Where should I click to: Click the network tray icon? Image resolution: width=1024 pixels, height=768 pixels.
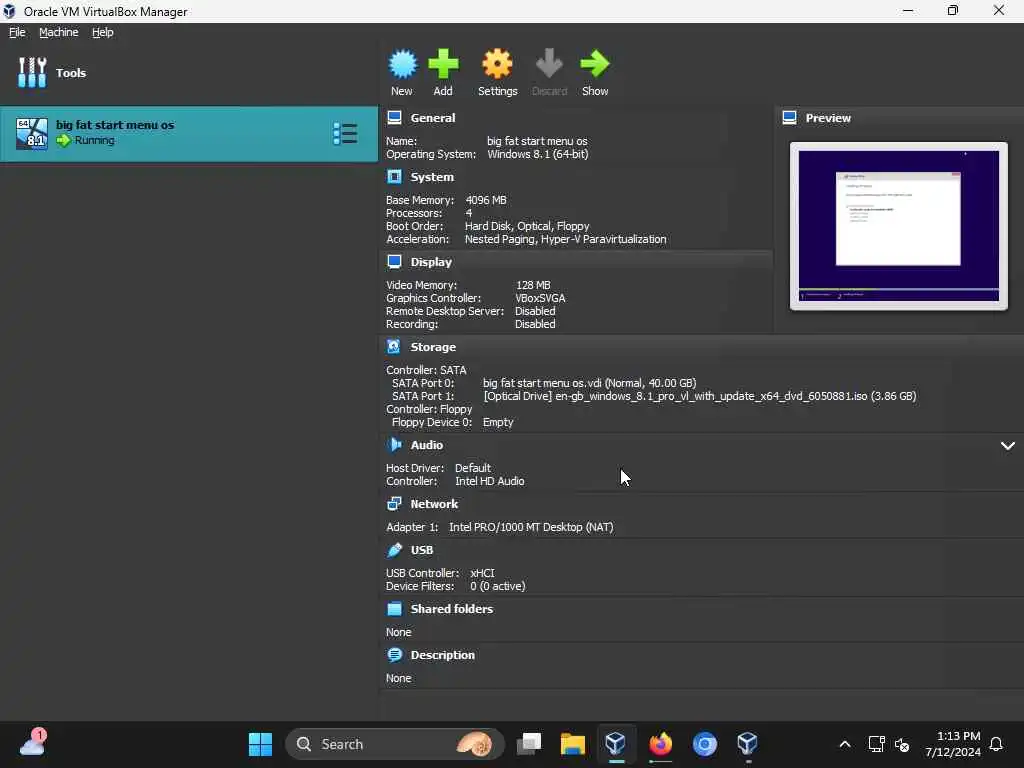[876, 744]
